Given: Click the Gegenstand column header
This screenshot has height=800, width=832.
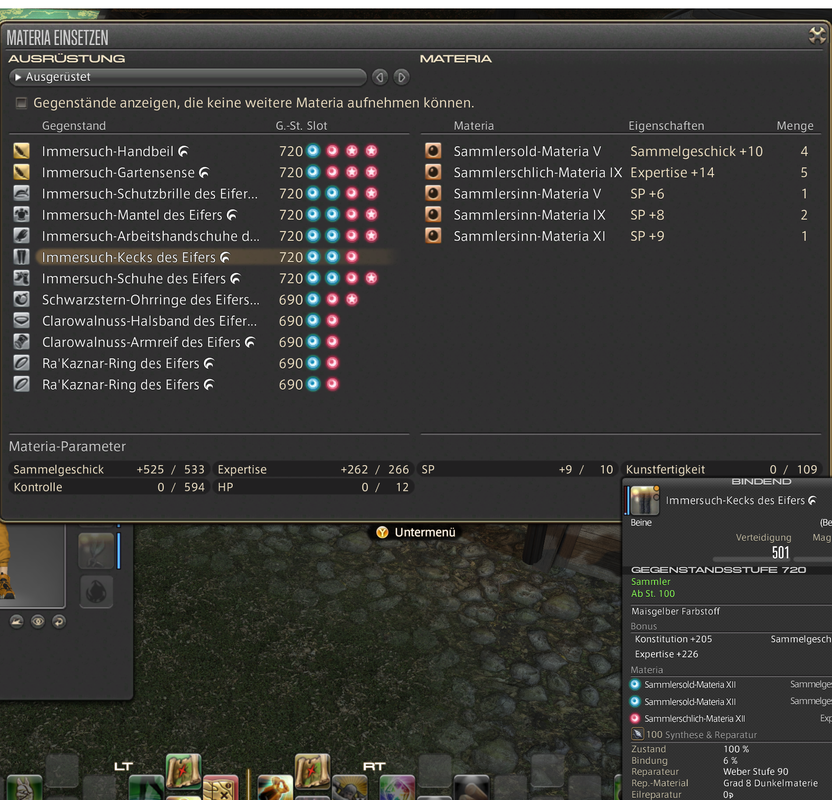Looking at the screenshot, I should pyautogui.click(x=74, y=126).
